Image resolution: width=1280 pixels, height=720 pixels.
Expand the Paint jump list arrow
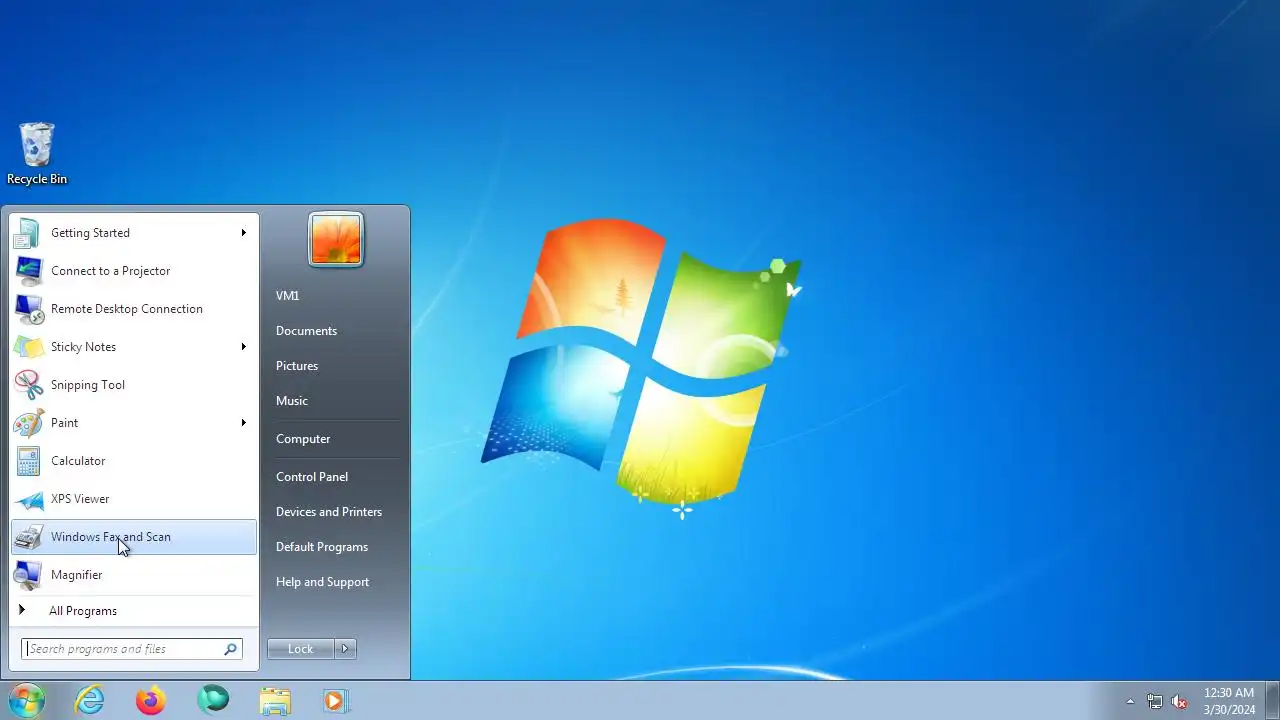243,423
